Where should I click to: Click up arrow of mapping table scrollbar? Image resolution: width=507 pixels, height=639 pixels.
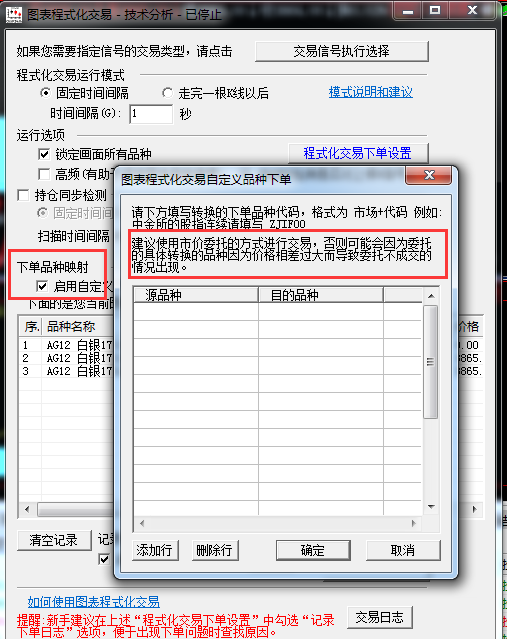[431, 296]
